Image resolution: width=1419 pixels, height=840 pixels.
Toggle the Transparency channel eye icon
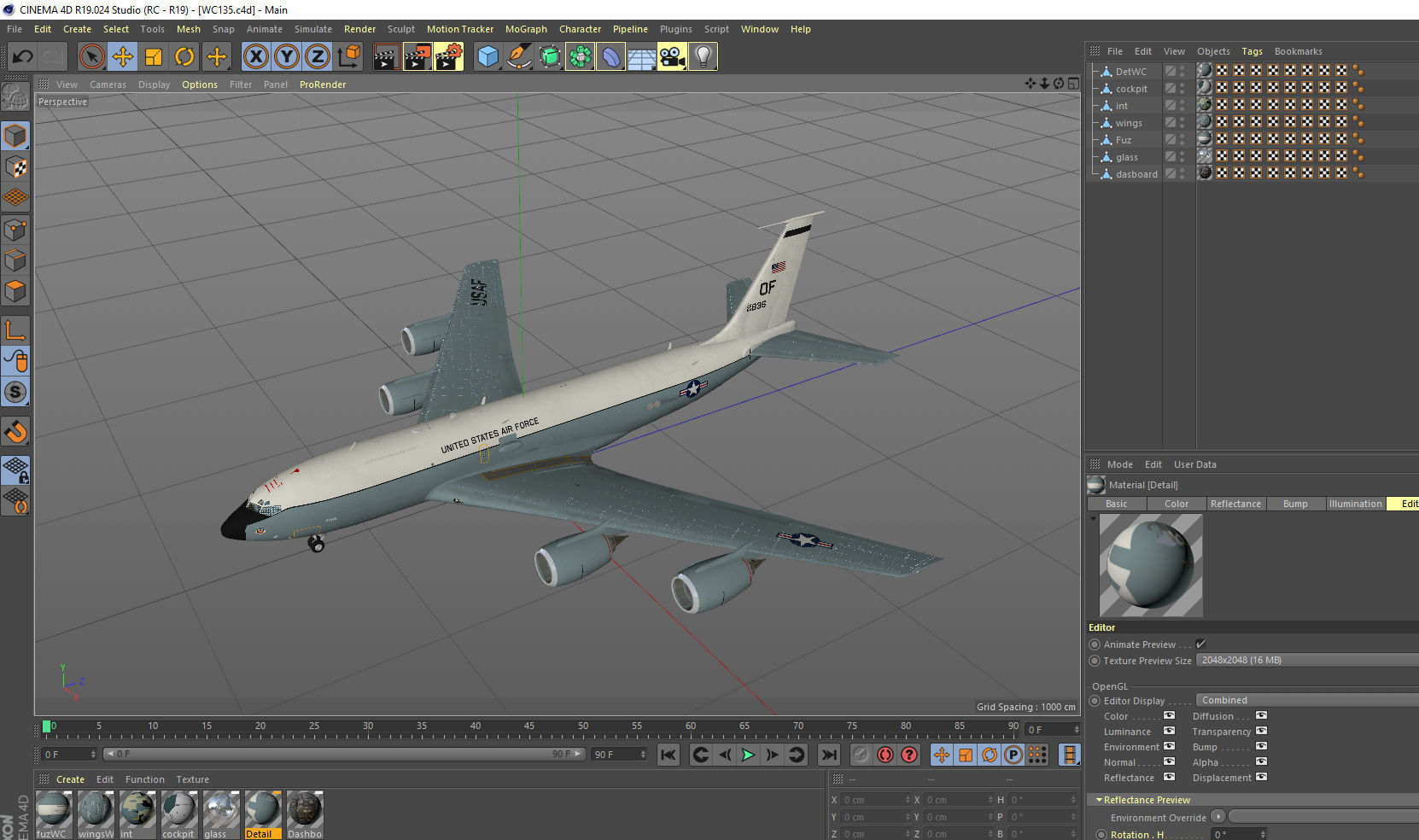(1261, 731)
